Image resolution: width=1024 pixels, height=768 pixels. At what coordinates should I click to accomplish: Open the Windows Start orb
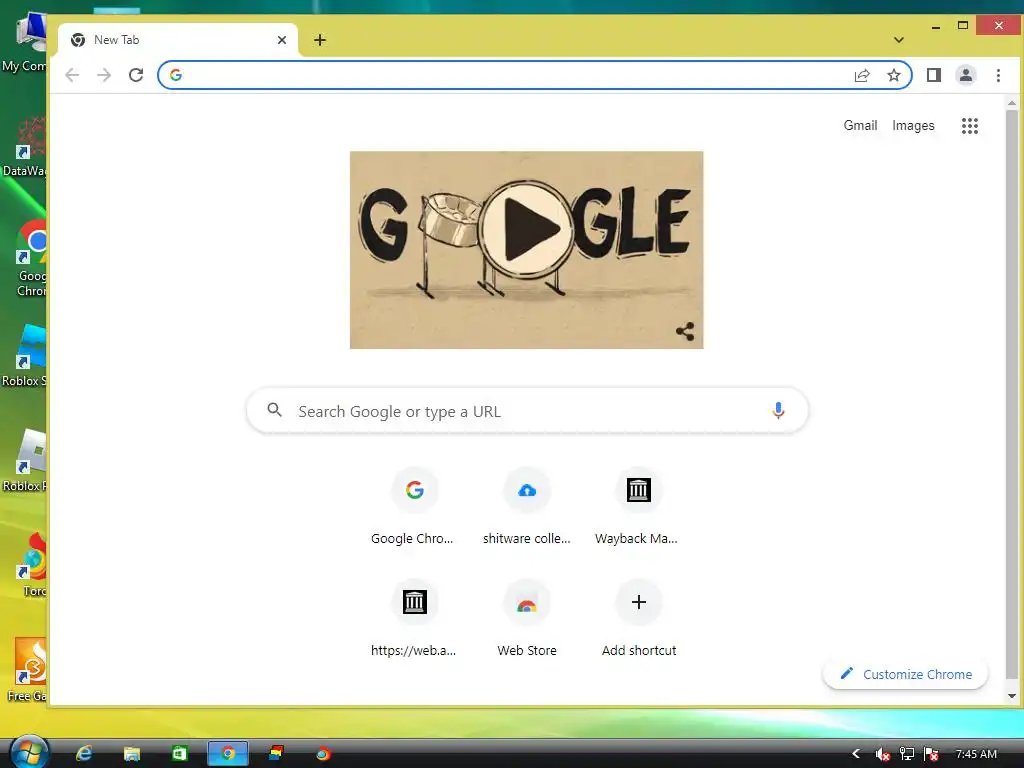pyautogui.click(x=29, y=753)
